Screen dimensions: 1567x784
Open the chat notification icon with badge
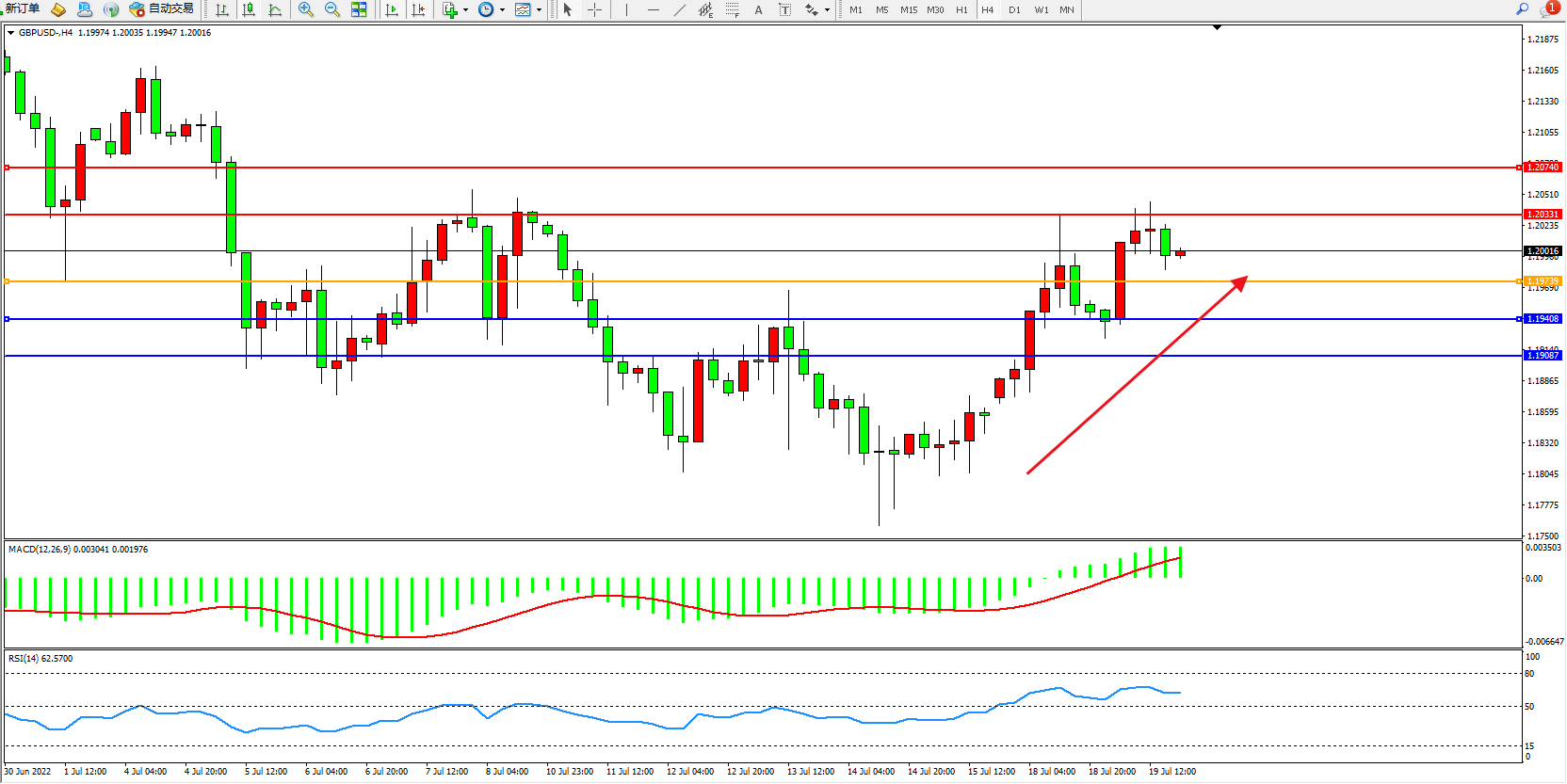1548,9
